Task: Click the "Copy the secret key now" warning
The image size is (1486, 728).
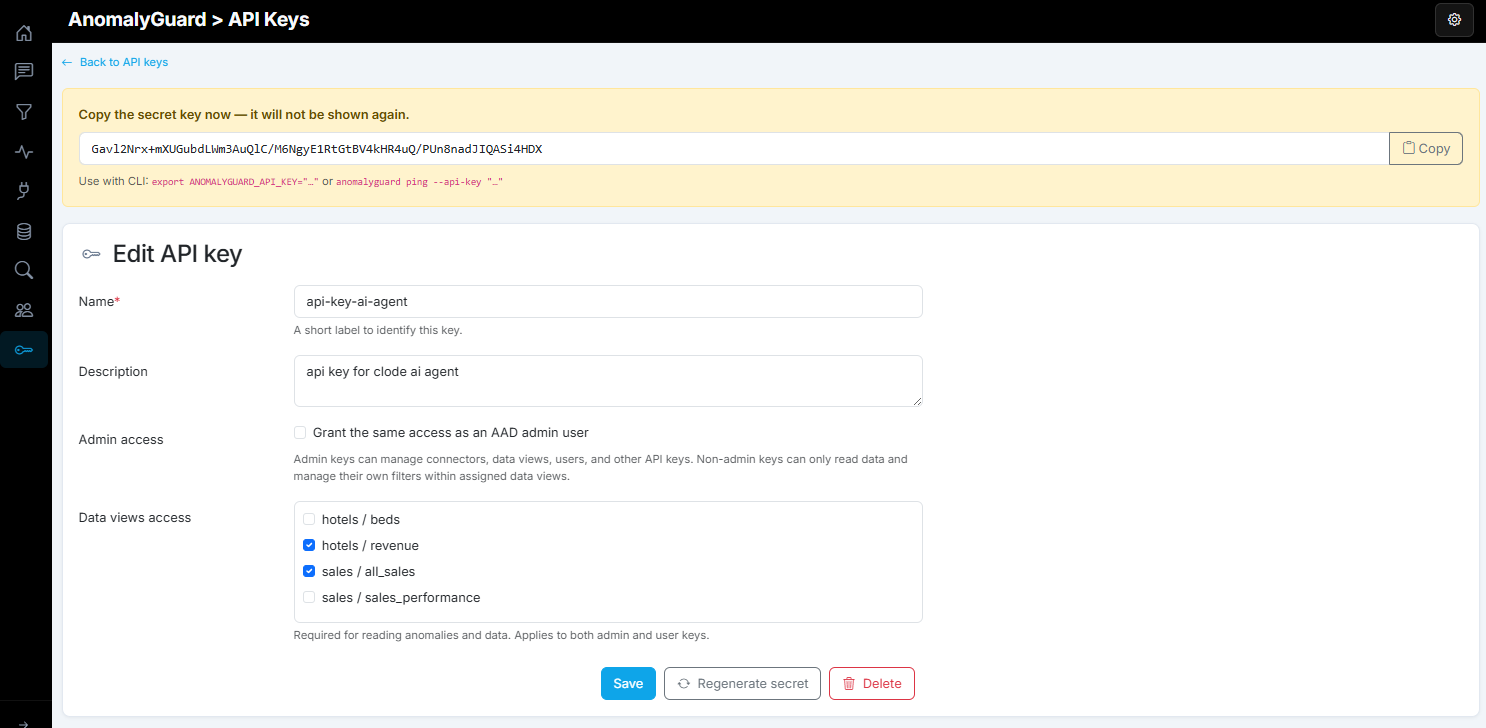Action: [244, 115]
